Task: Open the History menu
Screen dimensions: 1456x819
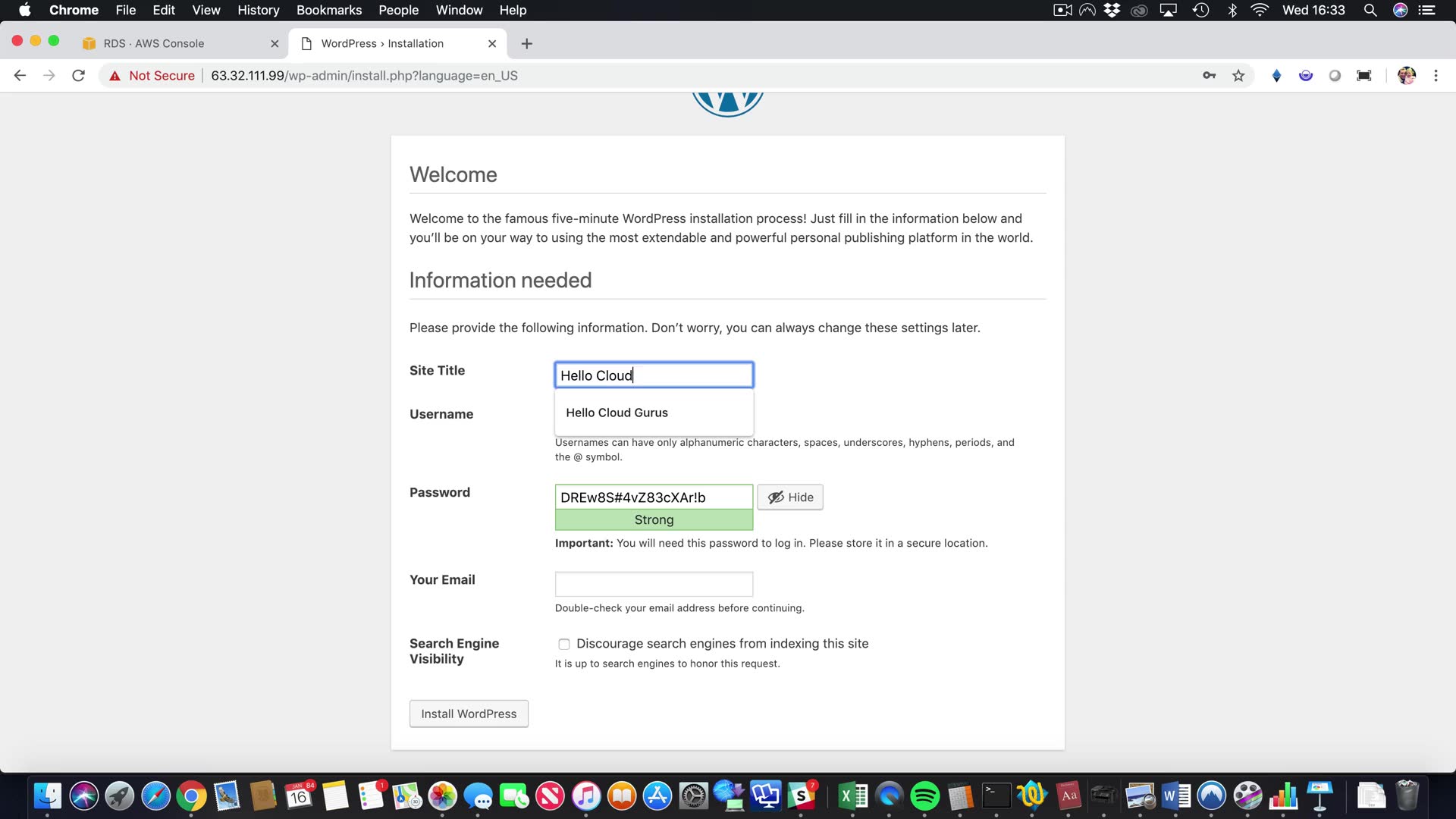Action: (x=258, y=10)
